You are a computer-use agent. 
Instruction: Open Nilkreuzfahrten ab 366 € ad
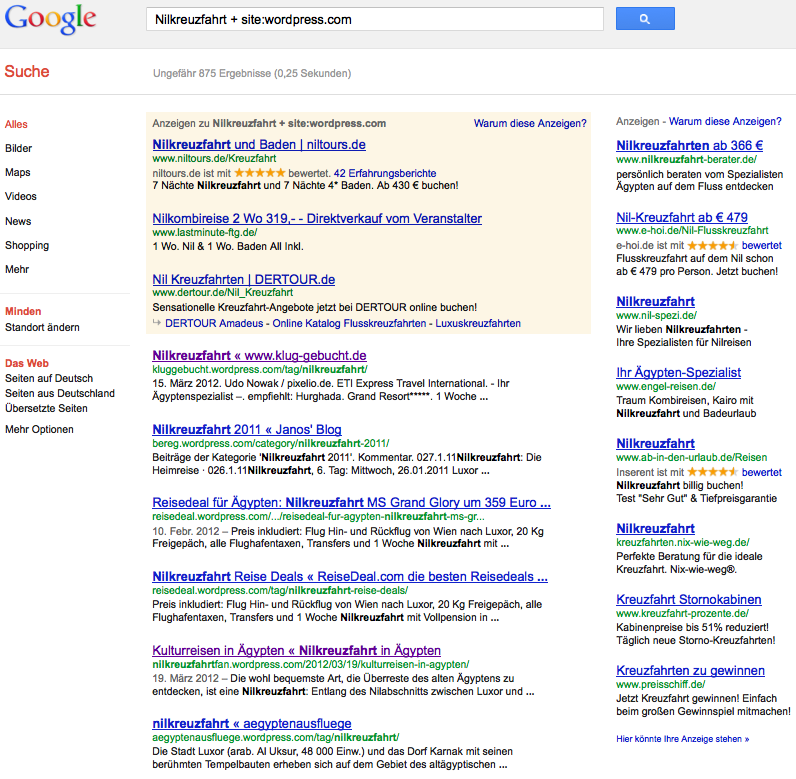[x=689, y=146]
